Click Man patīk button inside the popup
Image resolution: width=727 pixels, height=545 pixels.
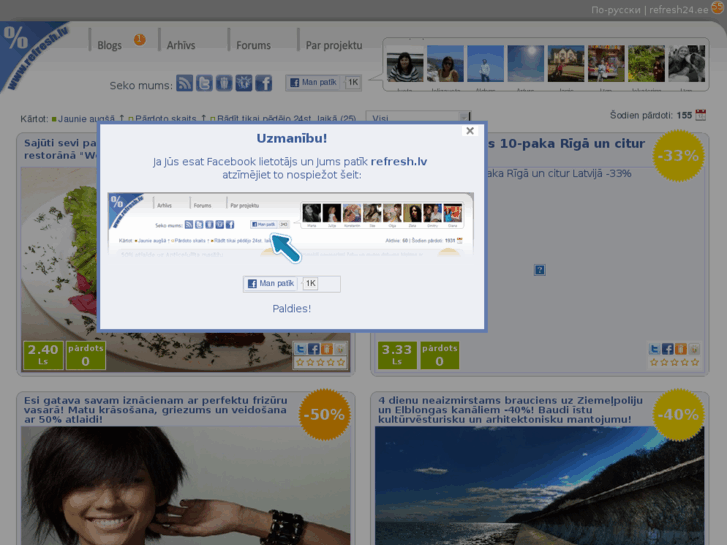coord(271,283)
